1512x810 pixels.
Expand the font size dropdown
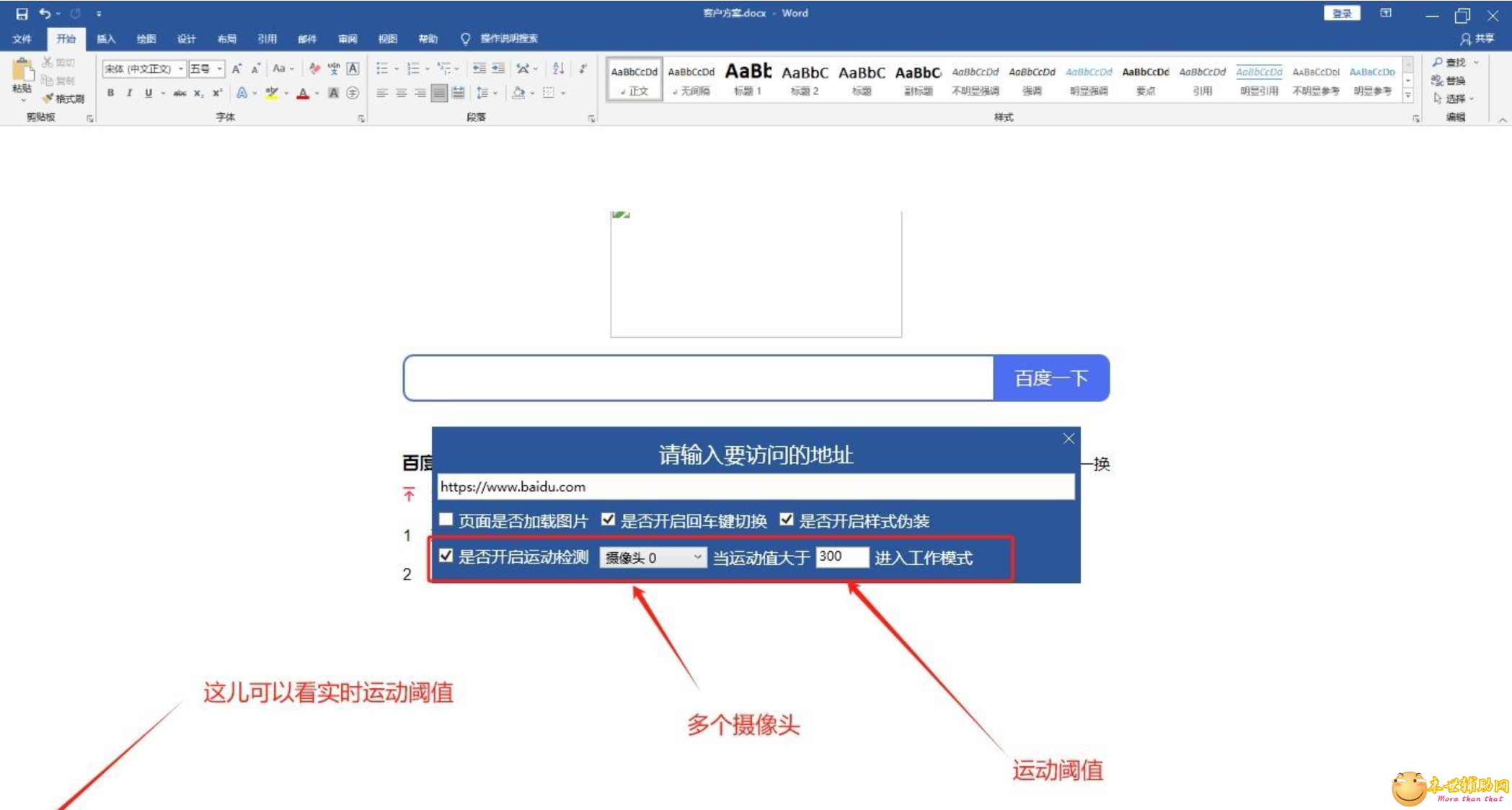pyautogui.click(x=219, y=69)
